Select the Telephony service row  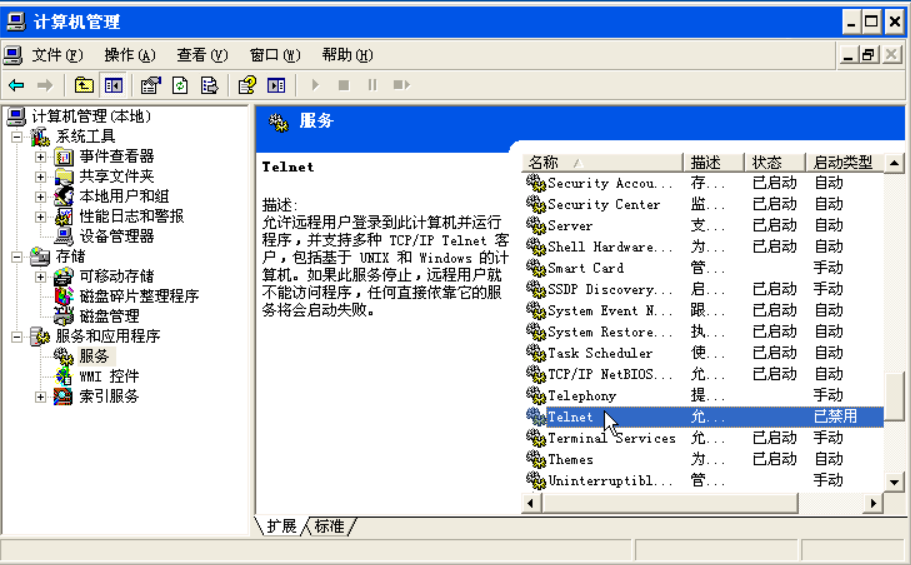(x=703, y=395)
